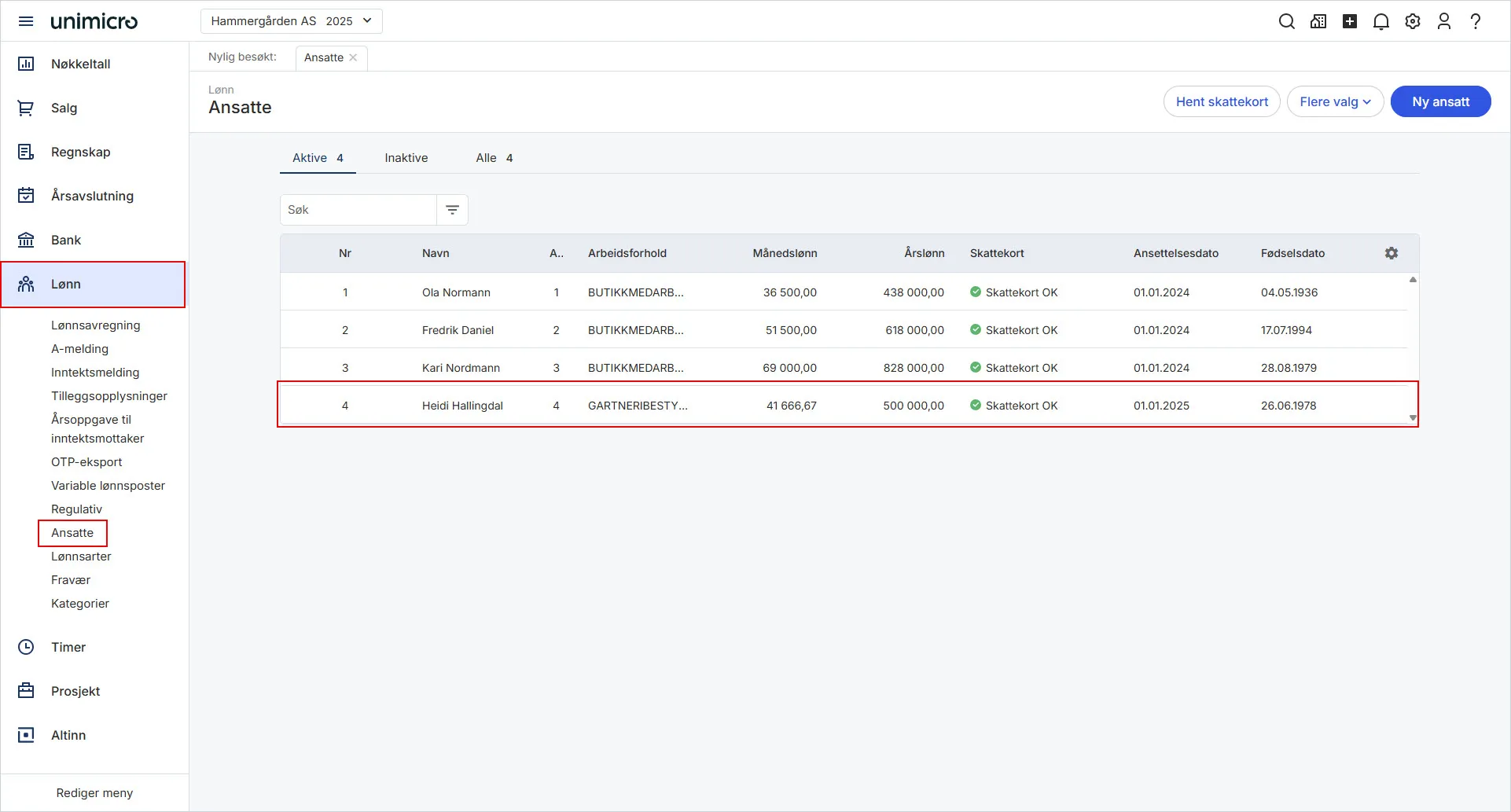Open the calculator dashboard icon in header
The image size is (1511, 812).
click(1318, 21)
